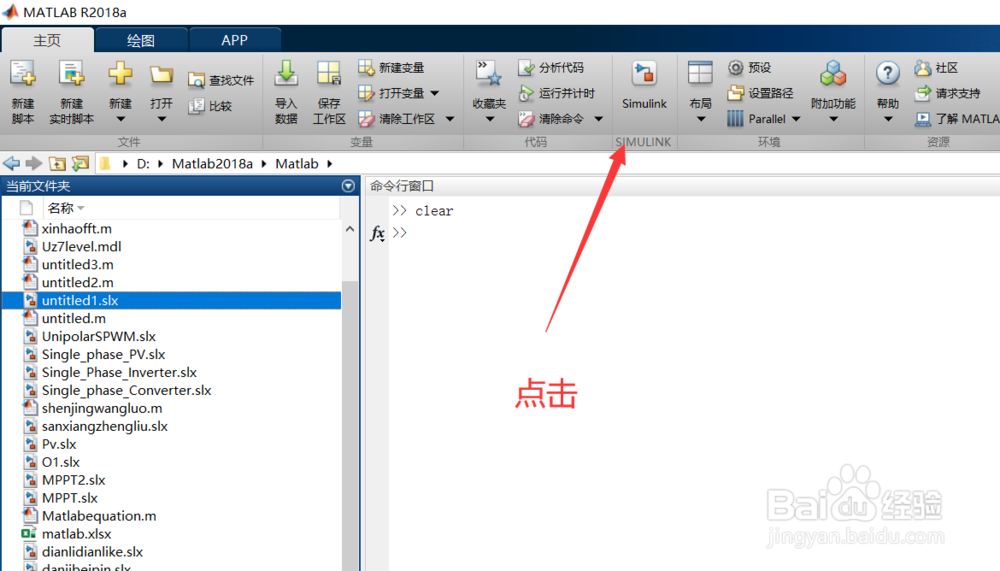Click 新建变量 new variable

392,68
